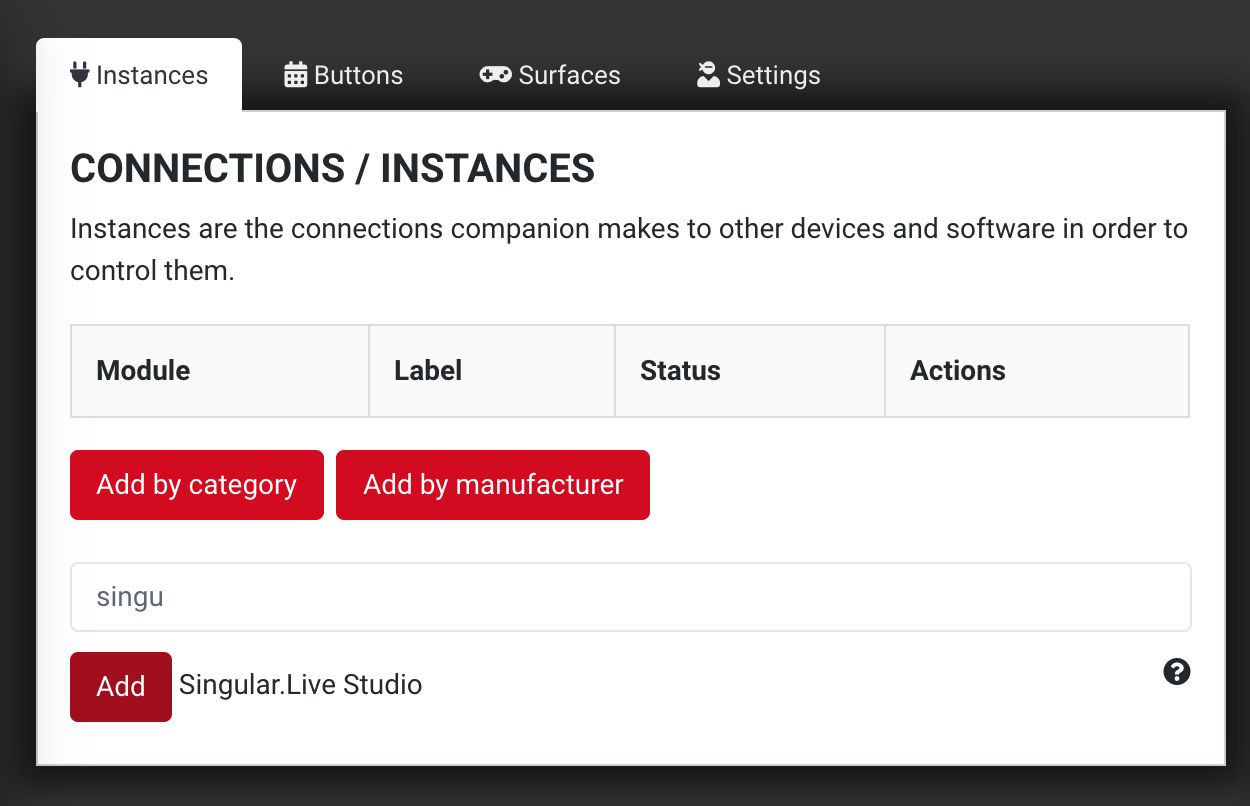The image size is (1250, 806).
Task: Click the Module column header
Action: coord(142,370)
